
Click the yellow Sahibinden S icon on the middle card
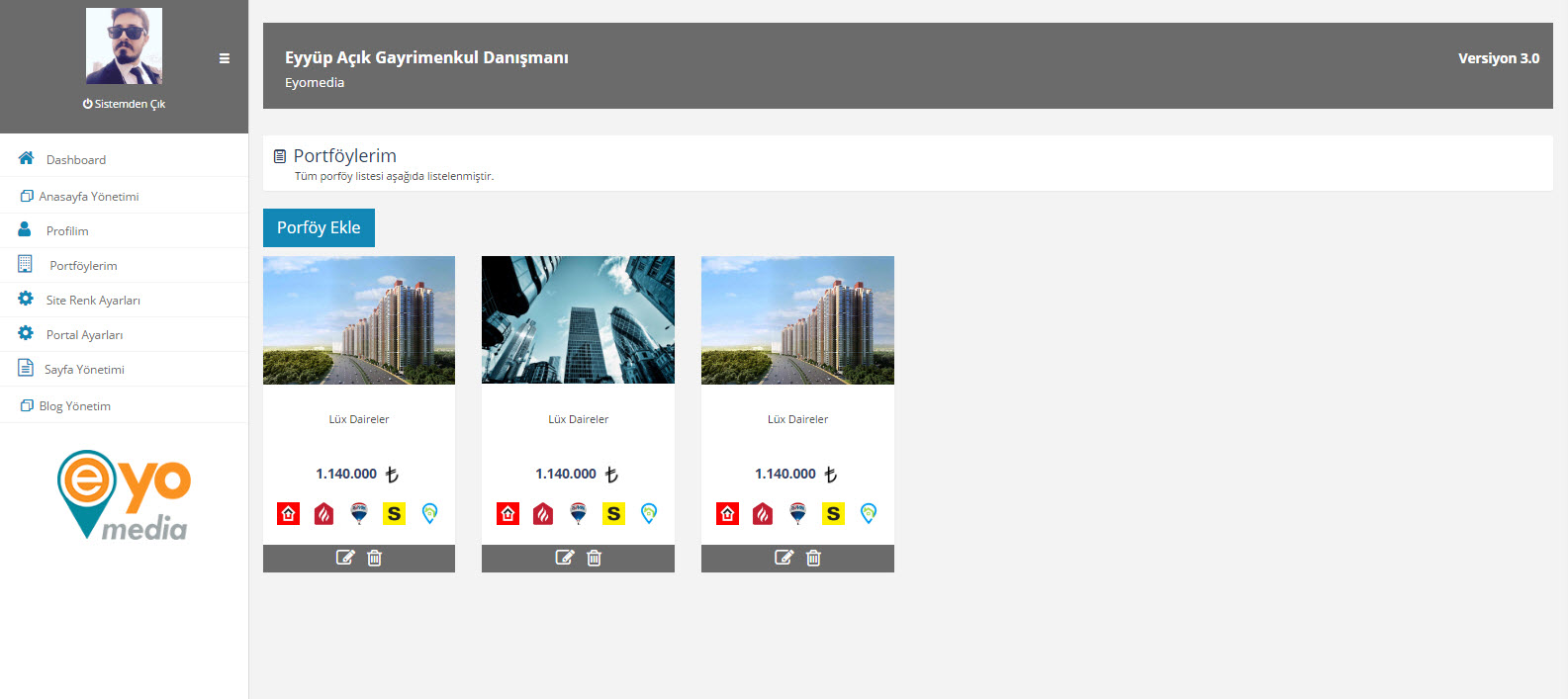click(x=613, y=513)
